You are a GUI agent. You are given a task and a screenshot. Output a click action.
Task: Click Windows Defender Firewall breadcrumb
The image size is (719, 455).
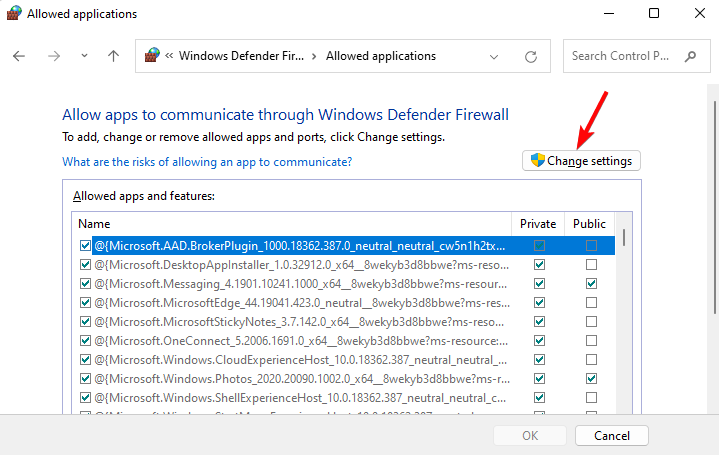point(241,56)
